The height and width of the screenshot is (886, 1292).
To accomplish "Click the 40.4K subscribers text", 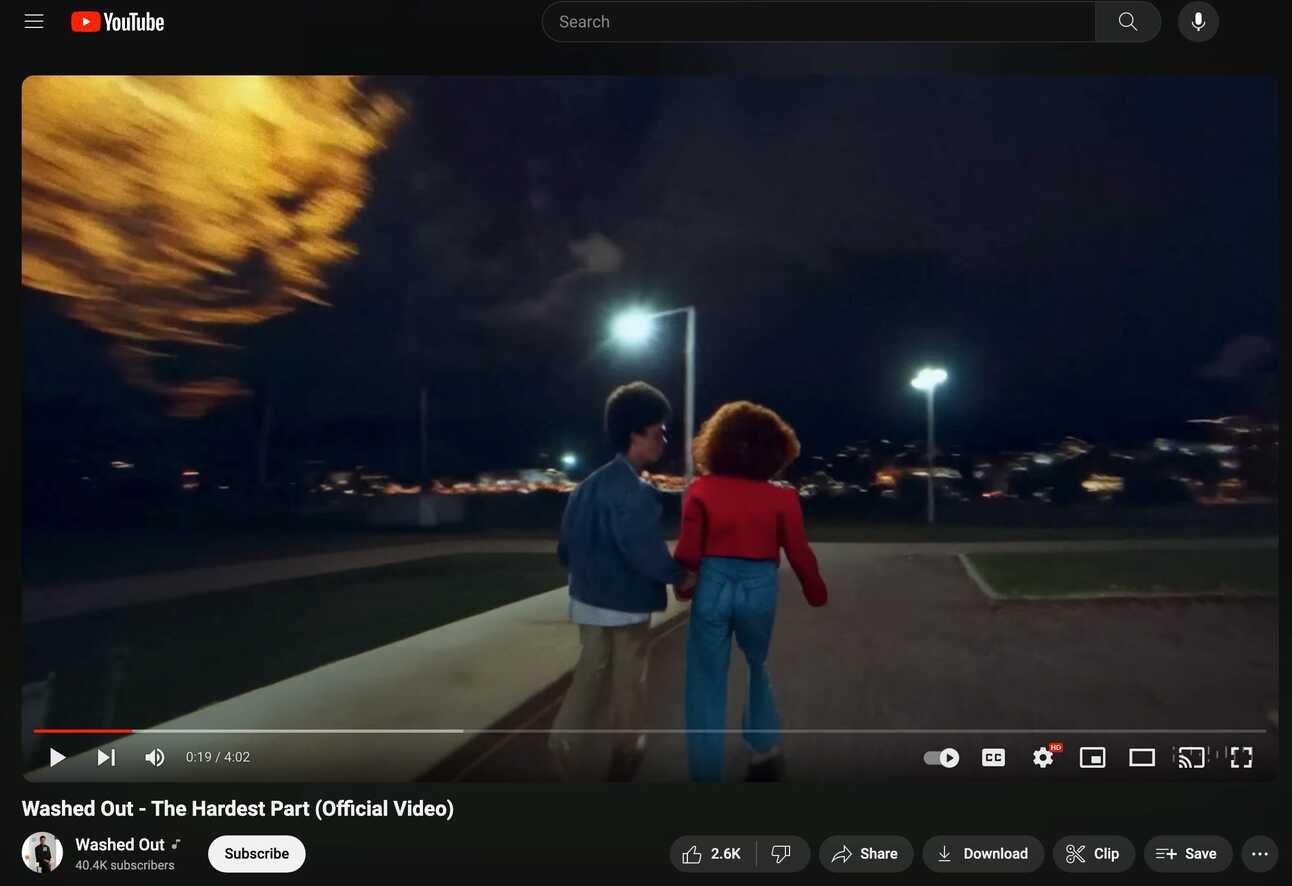I will pyautogui.click(x=125, y=865).
